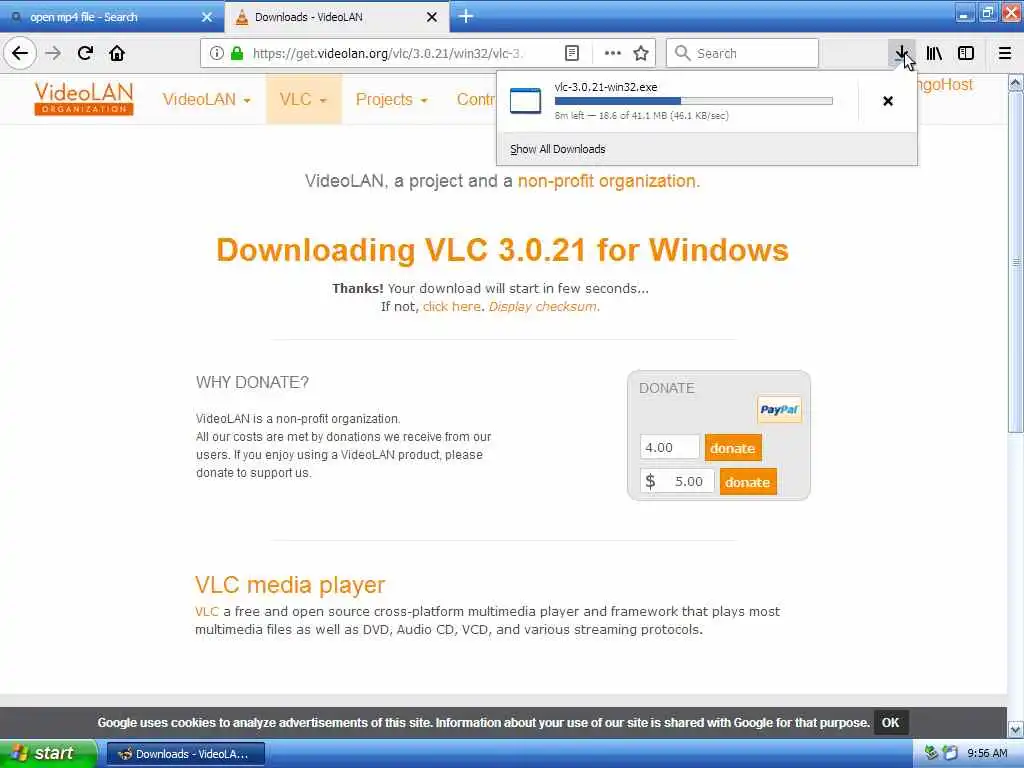Click the 'Downloading VLC 3.0.21 for Windows' heading
Image resolution: width=1024 pixels, height=768 pixels.
point(502,249)
